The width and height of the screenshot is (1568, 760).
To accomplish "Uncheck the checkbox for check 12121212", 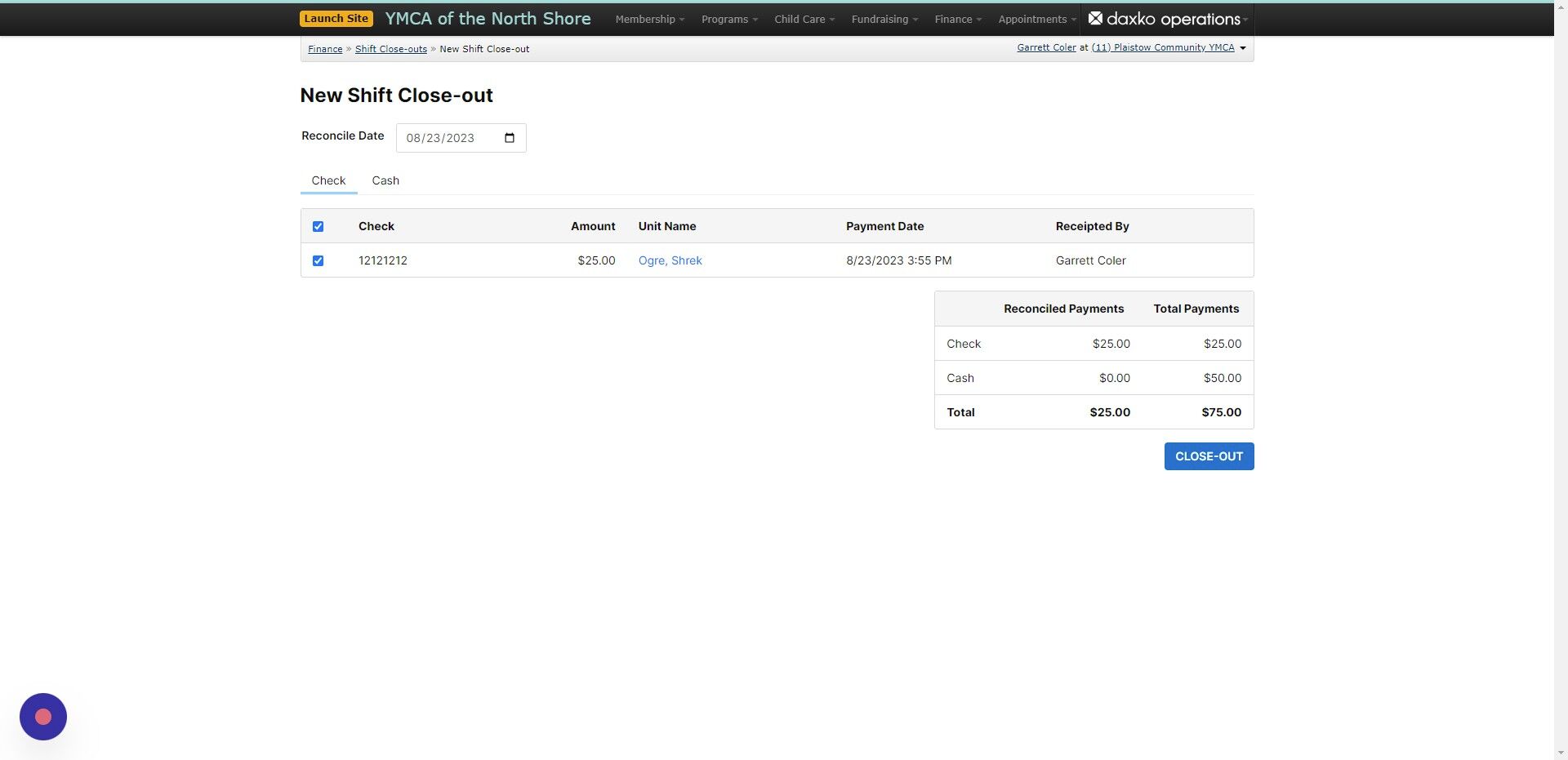I will [x=318, y=260].
